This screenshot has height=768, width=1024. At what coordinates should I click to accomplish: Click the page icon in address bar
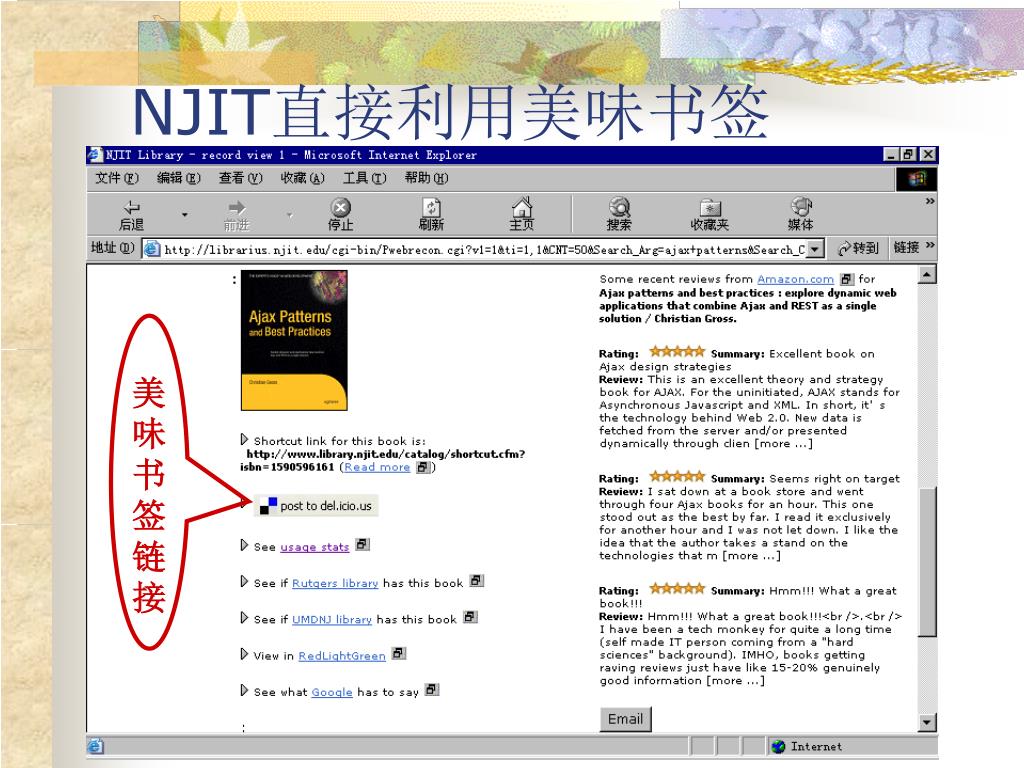152,249
